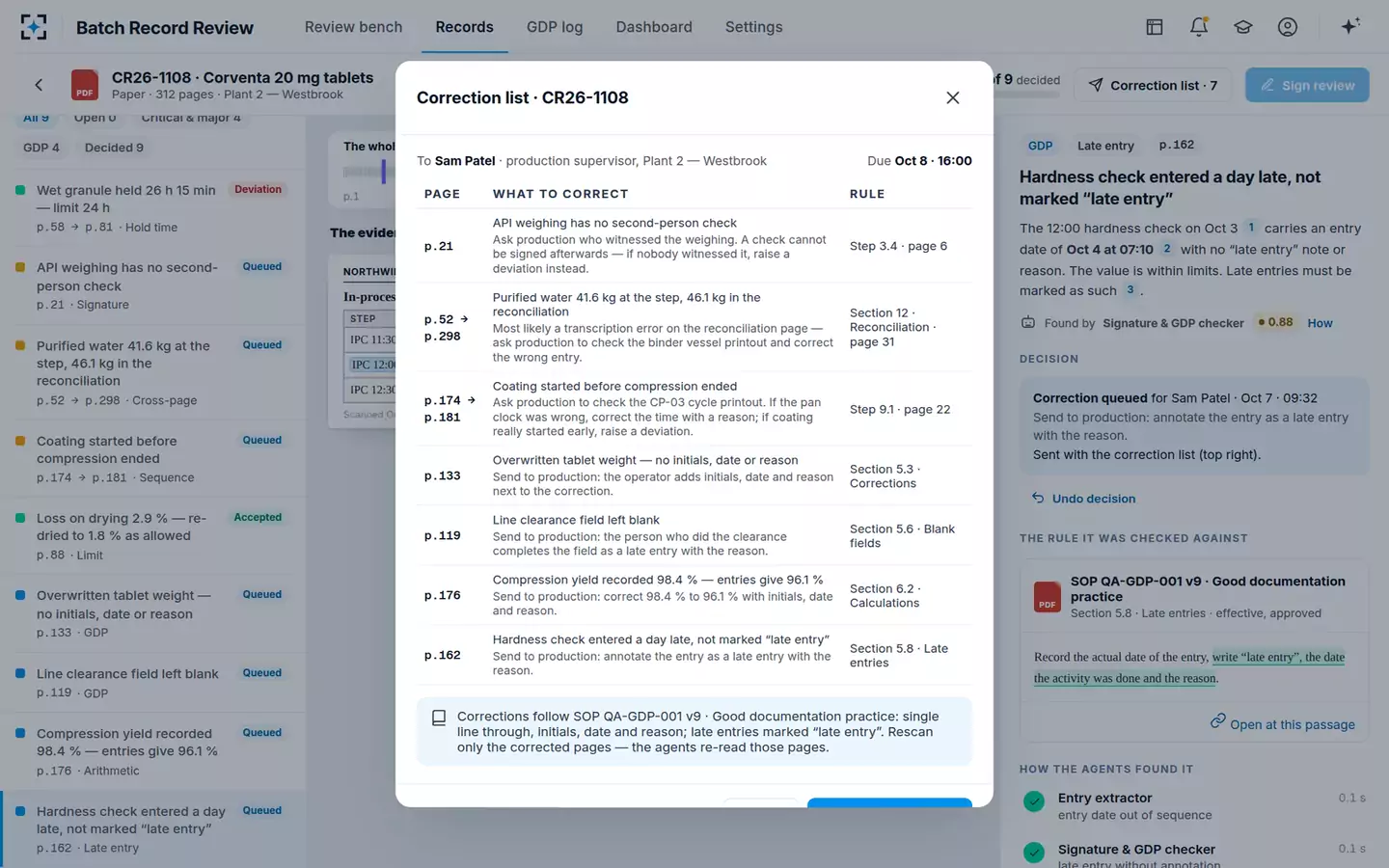Click the Batch Record Review logo icon
Viewport: 1389px width, 868px height.
point(34,27)
